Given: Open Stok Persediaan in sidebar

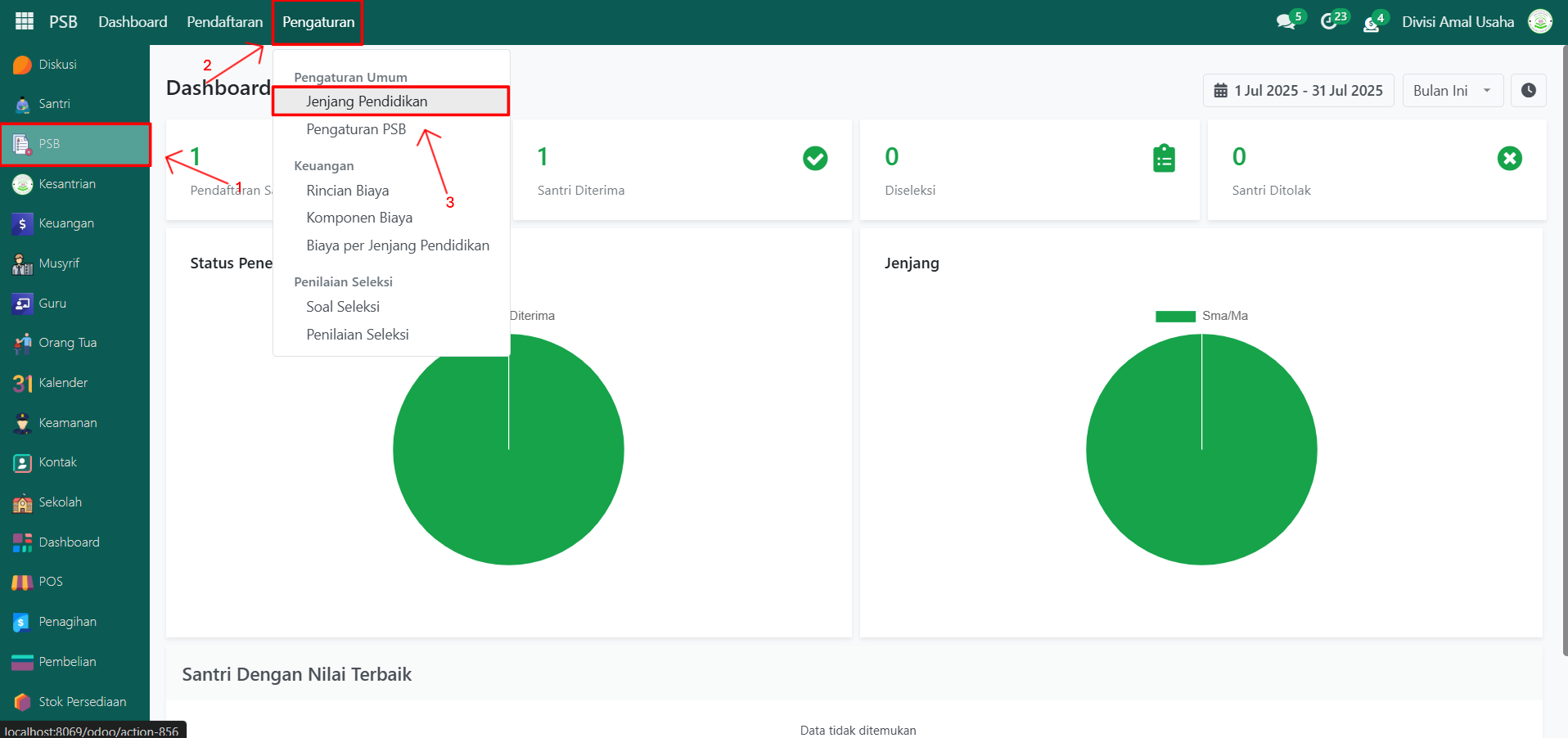Looking at the screenshot, I should point(23,702).
